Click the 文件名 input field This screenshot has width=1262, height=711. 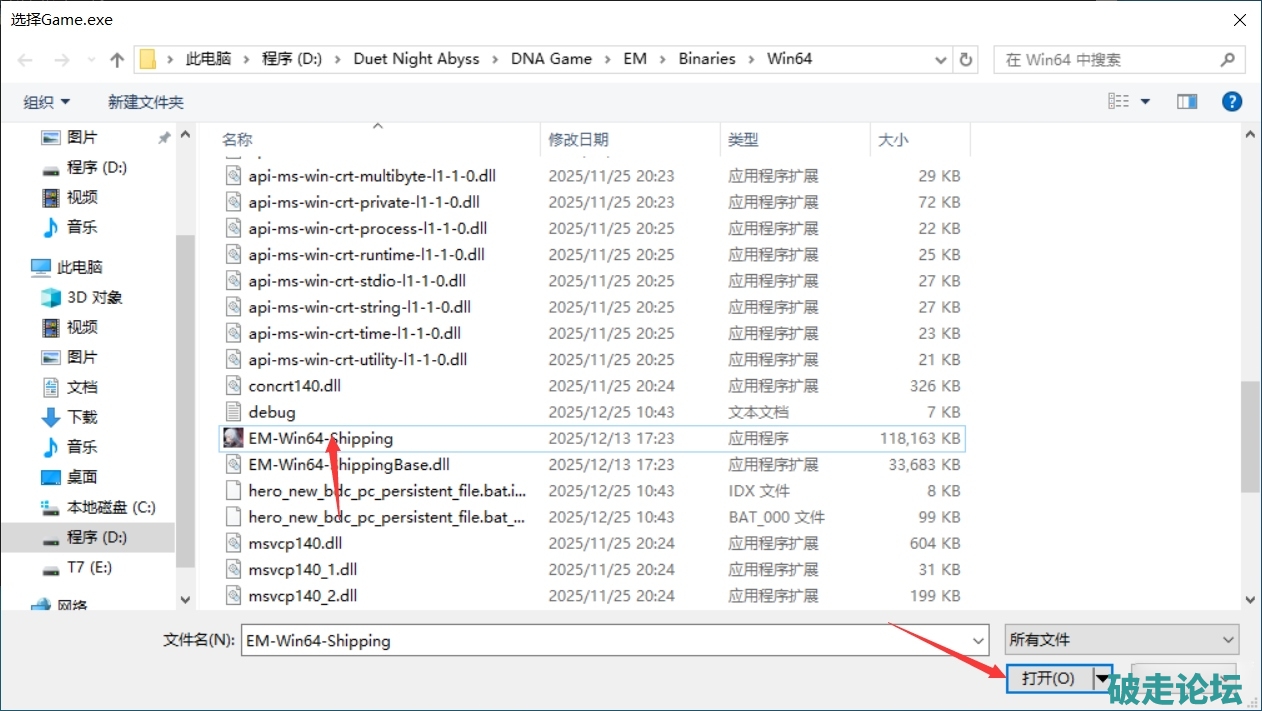pos(612,640)
